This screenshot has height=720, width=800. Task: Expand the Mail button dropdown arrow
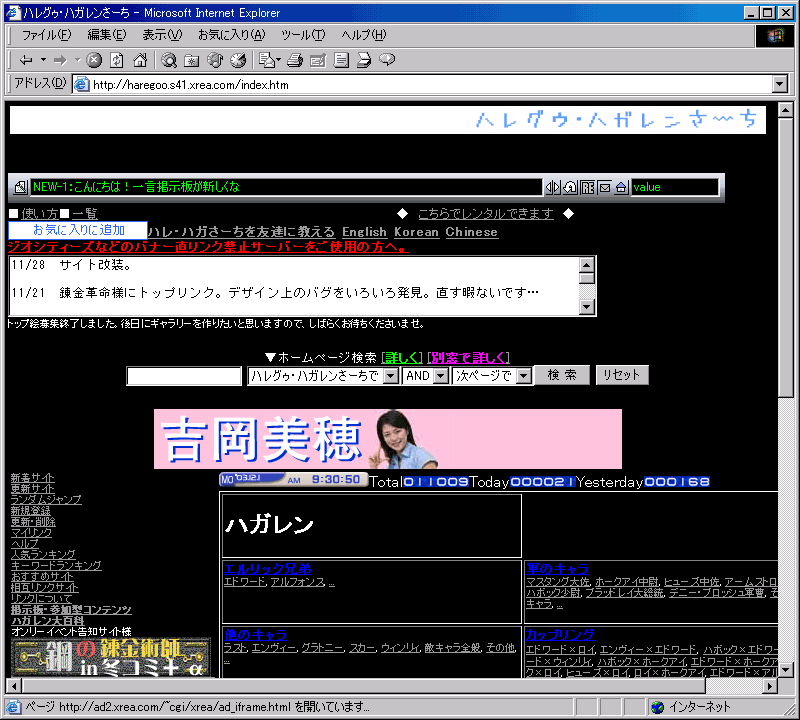tap(278, 60)
